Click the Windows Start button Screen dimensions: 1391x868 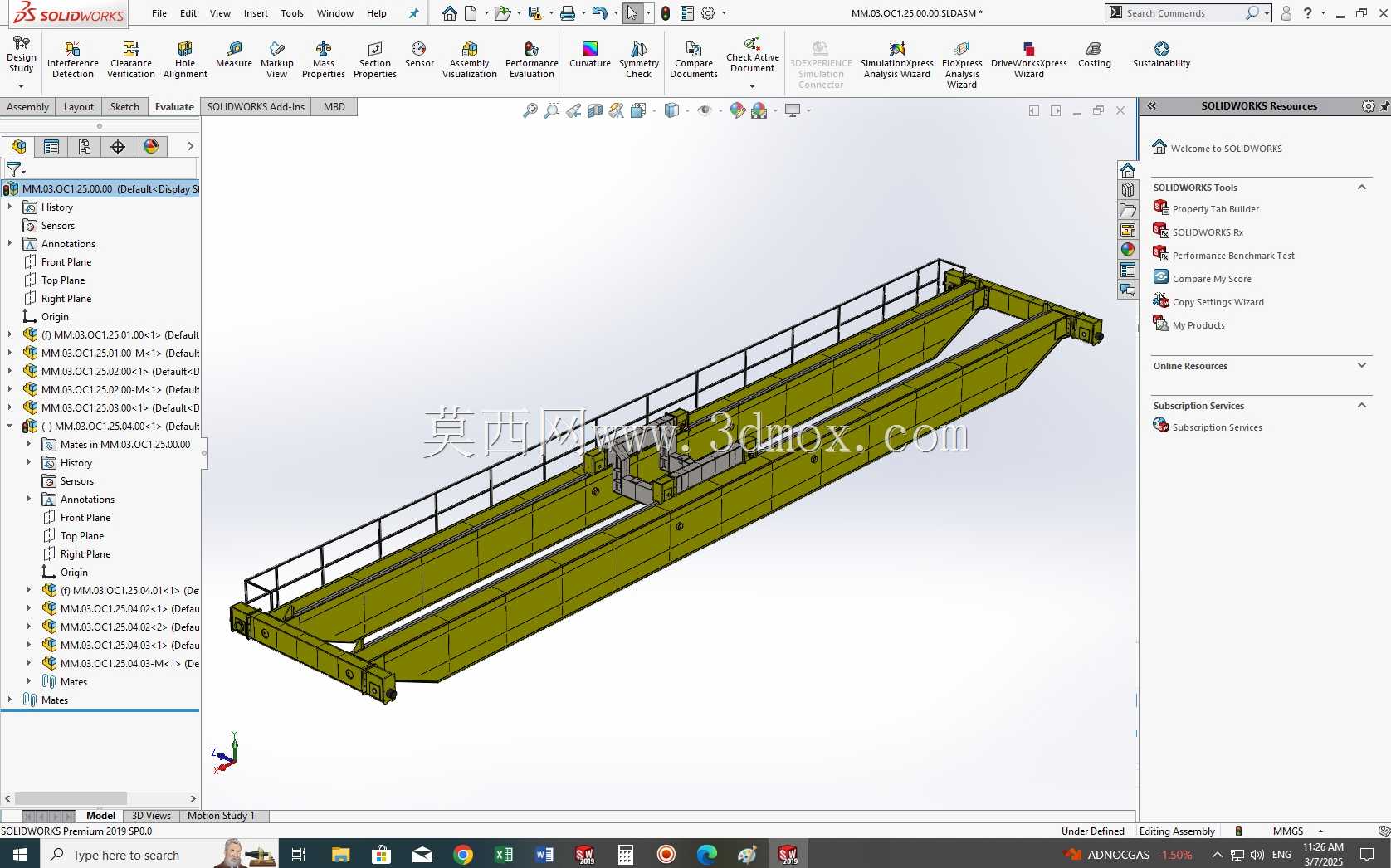20,854
